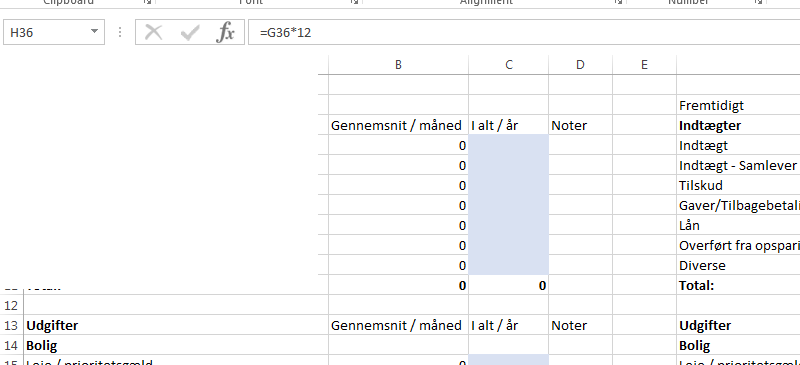Screen dimensions: 800x365
Task: Open Insert Function via the fx icon
Action: coord(226,33)
